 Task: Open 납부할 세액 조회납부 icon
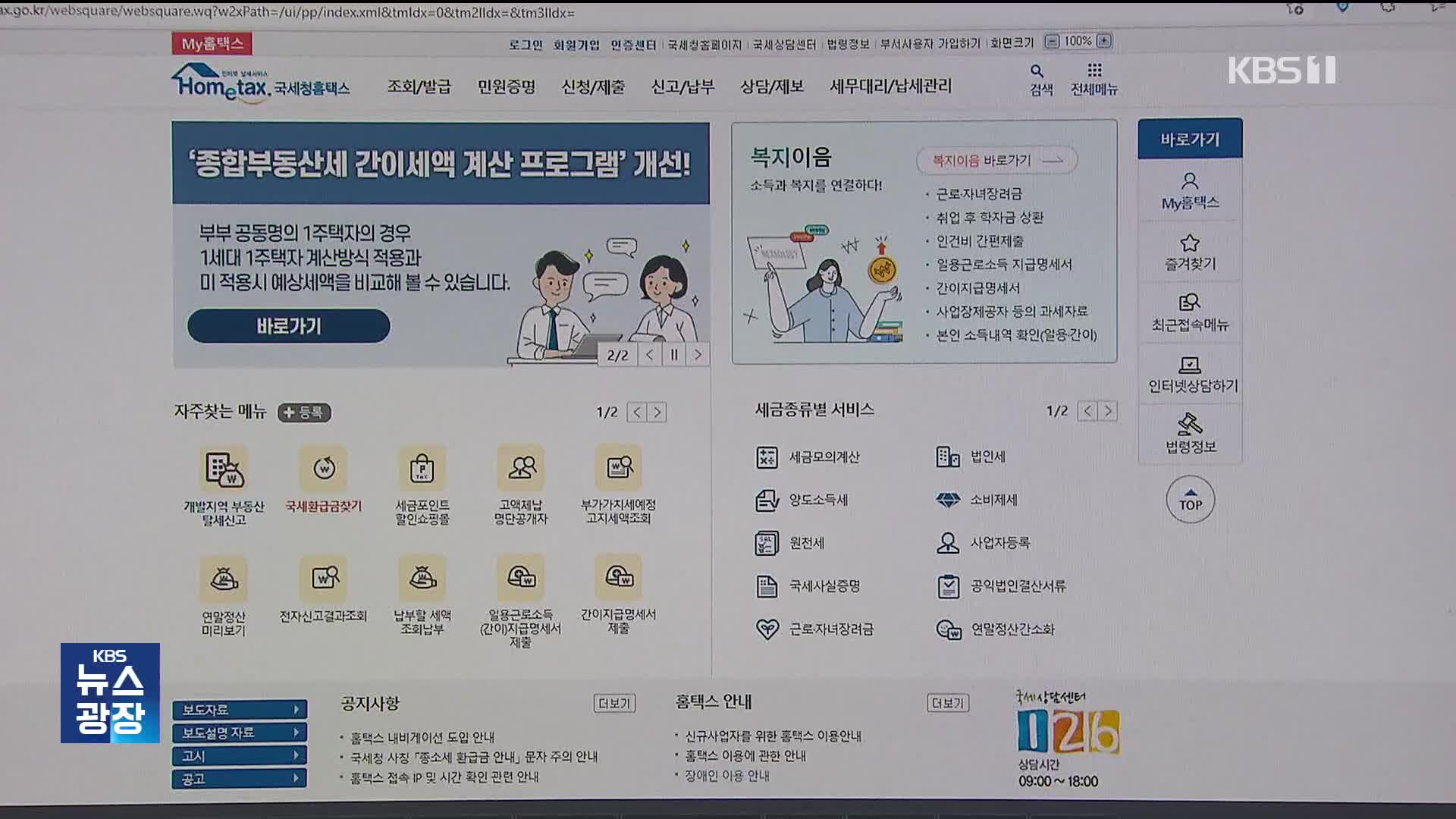[x=422, y=579]
